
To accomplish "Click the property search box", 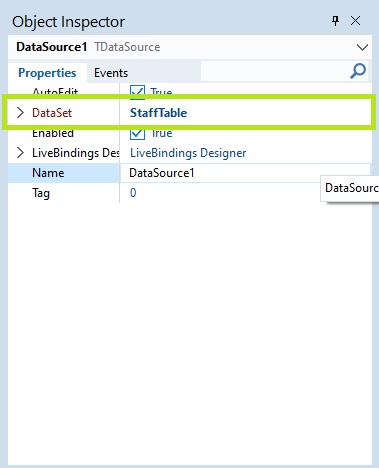I will 275,71.
